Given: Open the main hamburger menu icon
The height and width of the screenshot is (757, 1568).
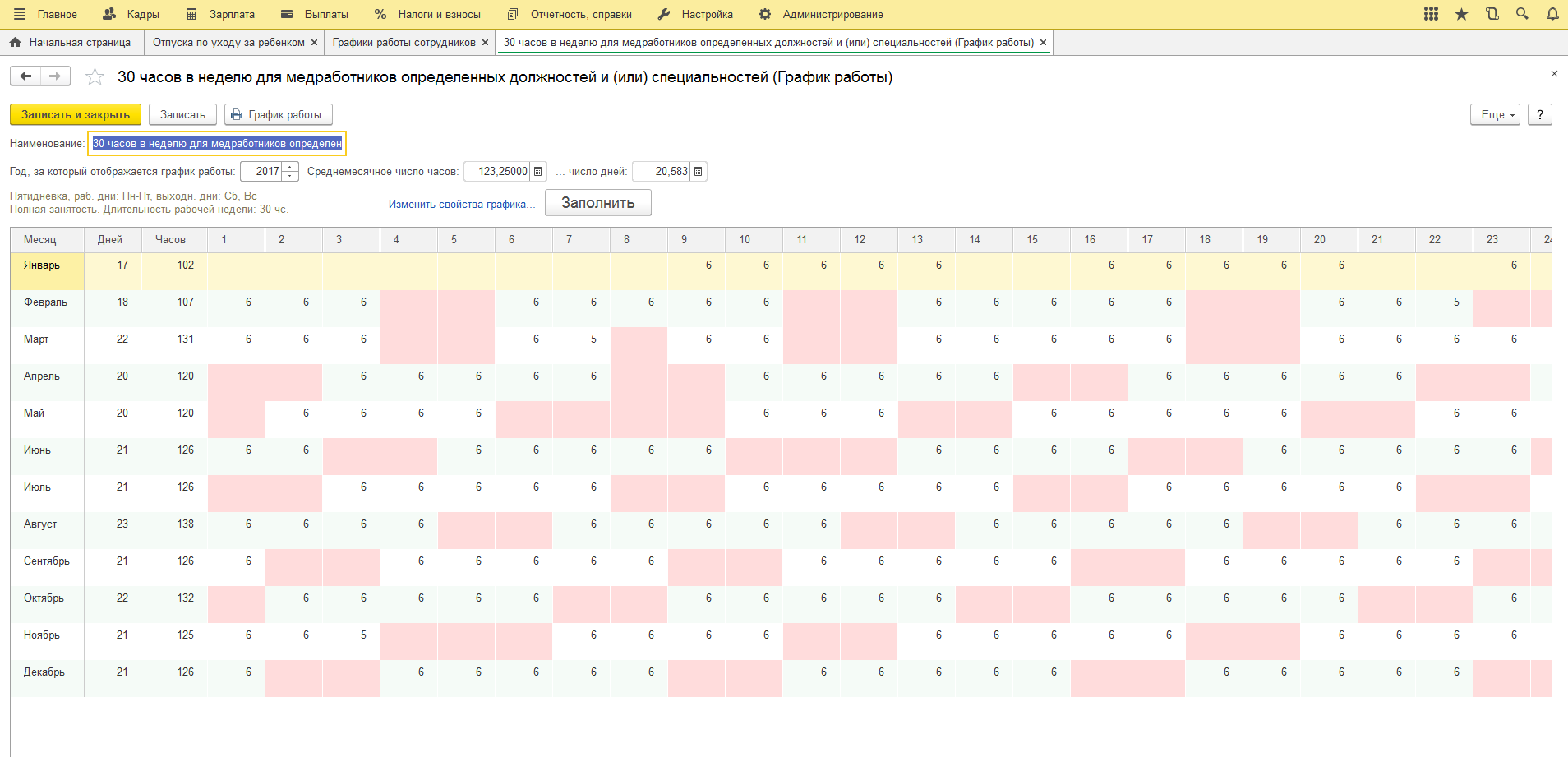Looking at the screenshot, I should click(20, 14).
